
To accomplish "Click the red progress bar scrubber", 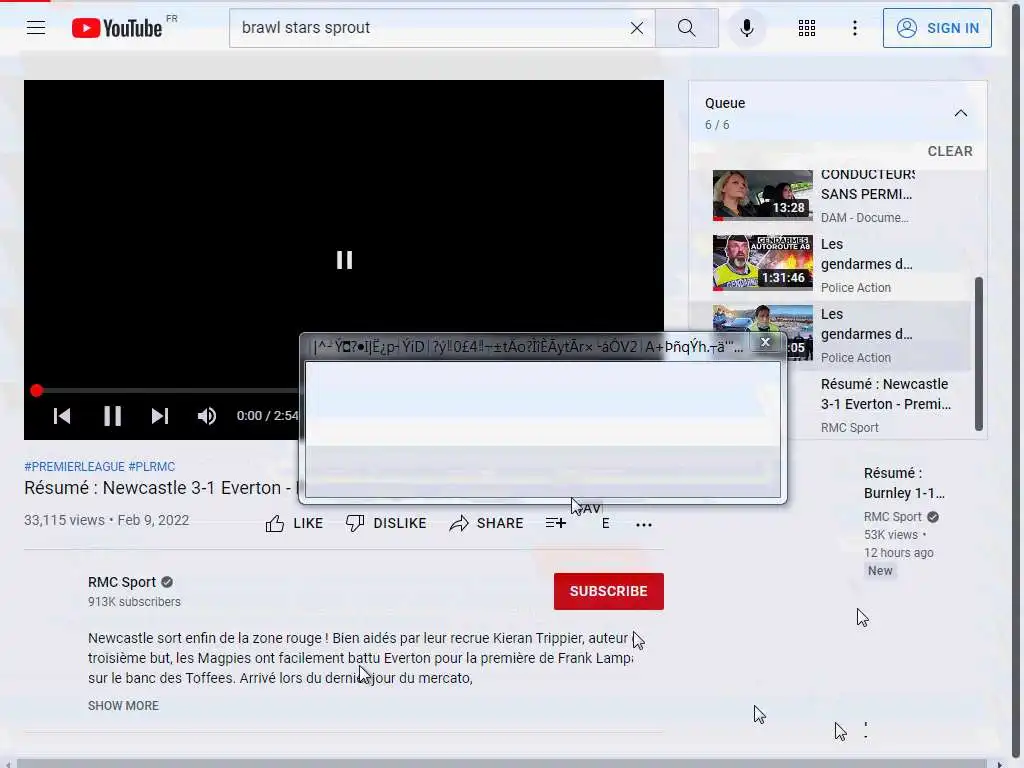I will tap(37, 391).
